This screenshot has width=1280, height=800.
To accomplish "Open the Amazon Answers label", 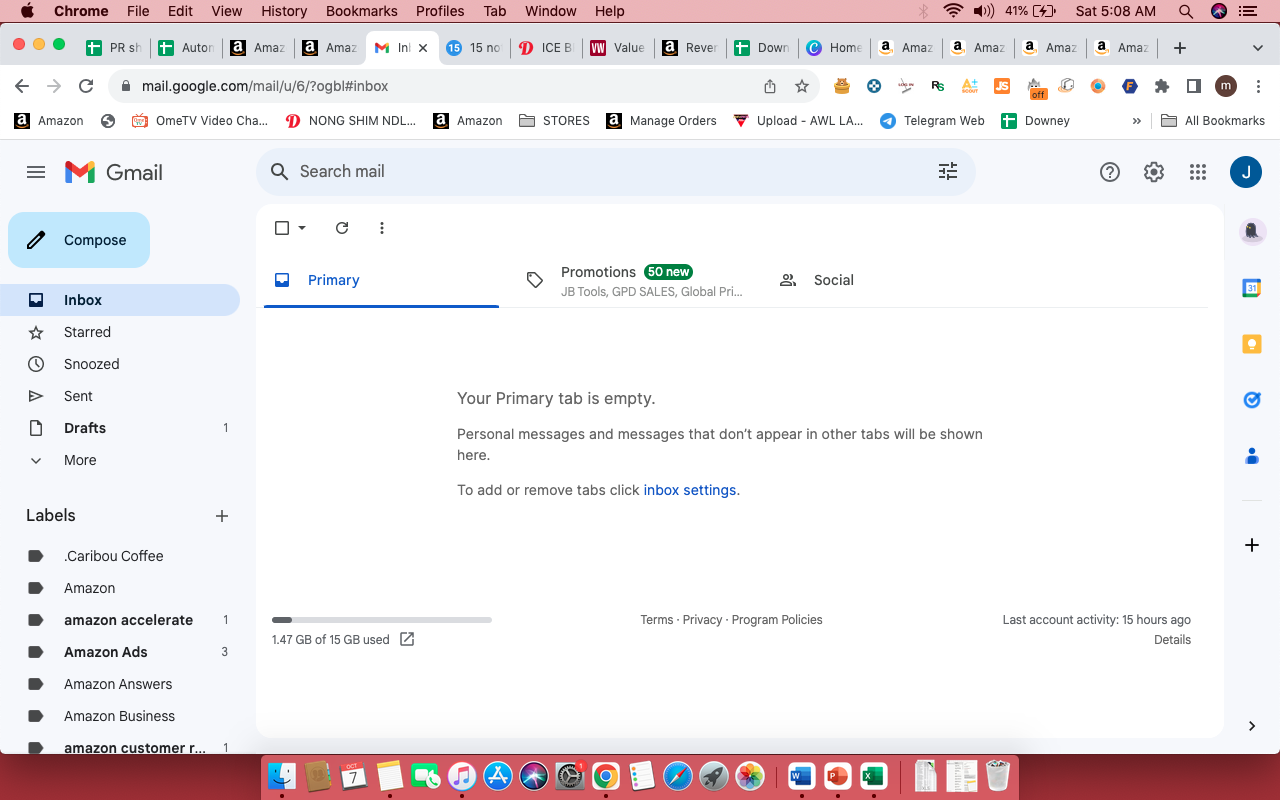I will click(120, 684).
